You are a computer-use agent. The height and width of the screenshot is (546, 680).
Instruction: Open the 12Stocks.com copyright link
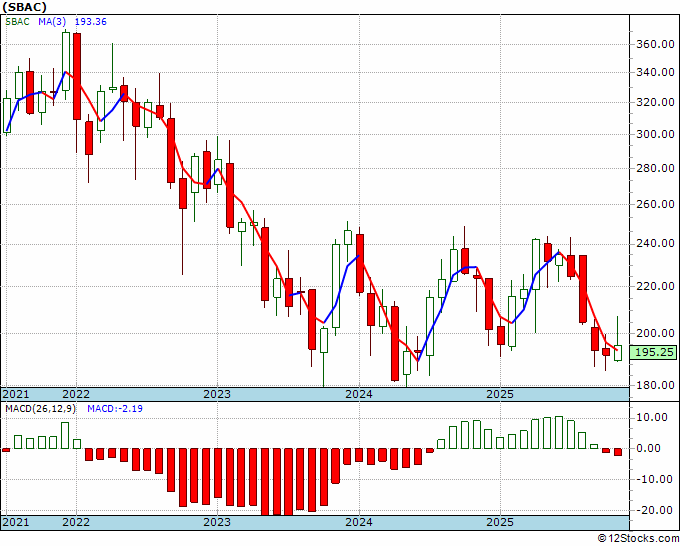coord(638,539)
